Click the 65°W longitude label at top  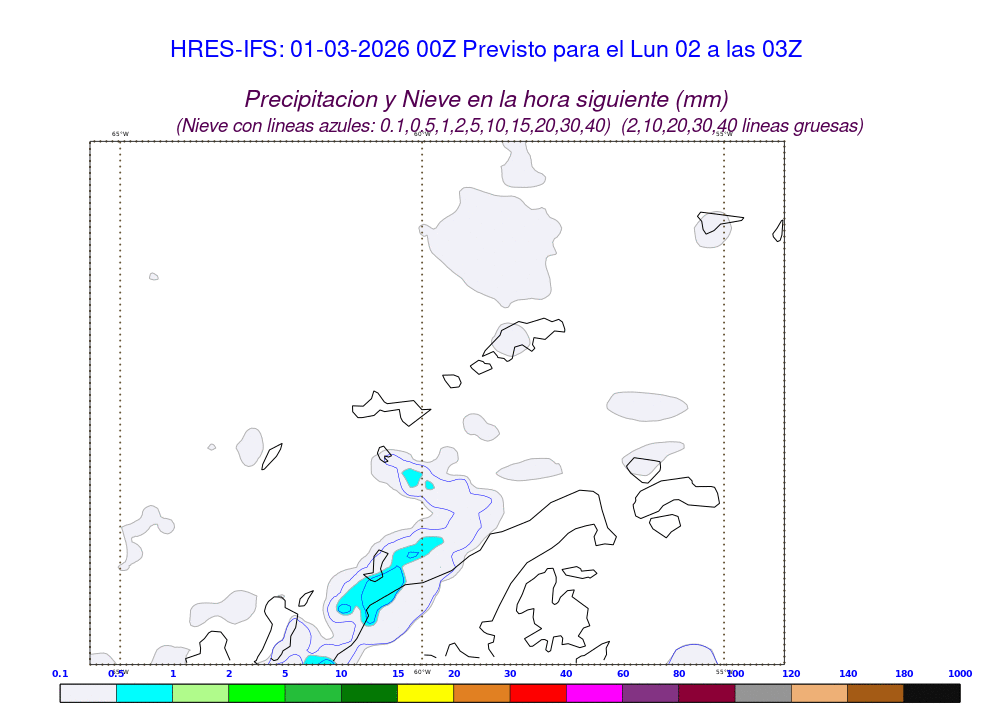click(120, 134)
